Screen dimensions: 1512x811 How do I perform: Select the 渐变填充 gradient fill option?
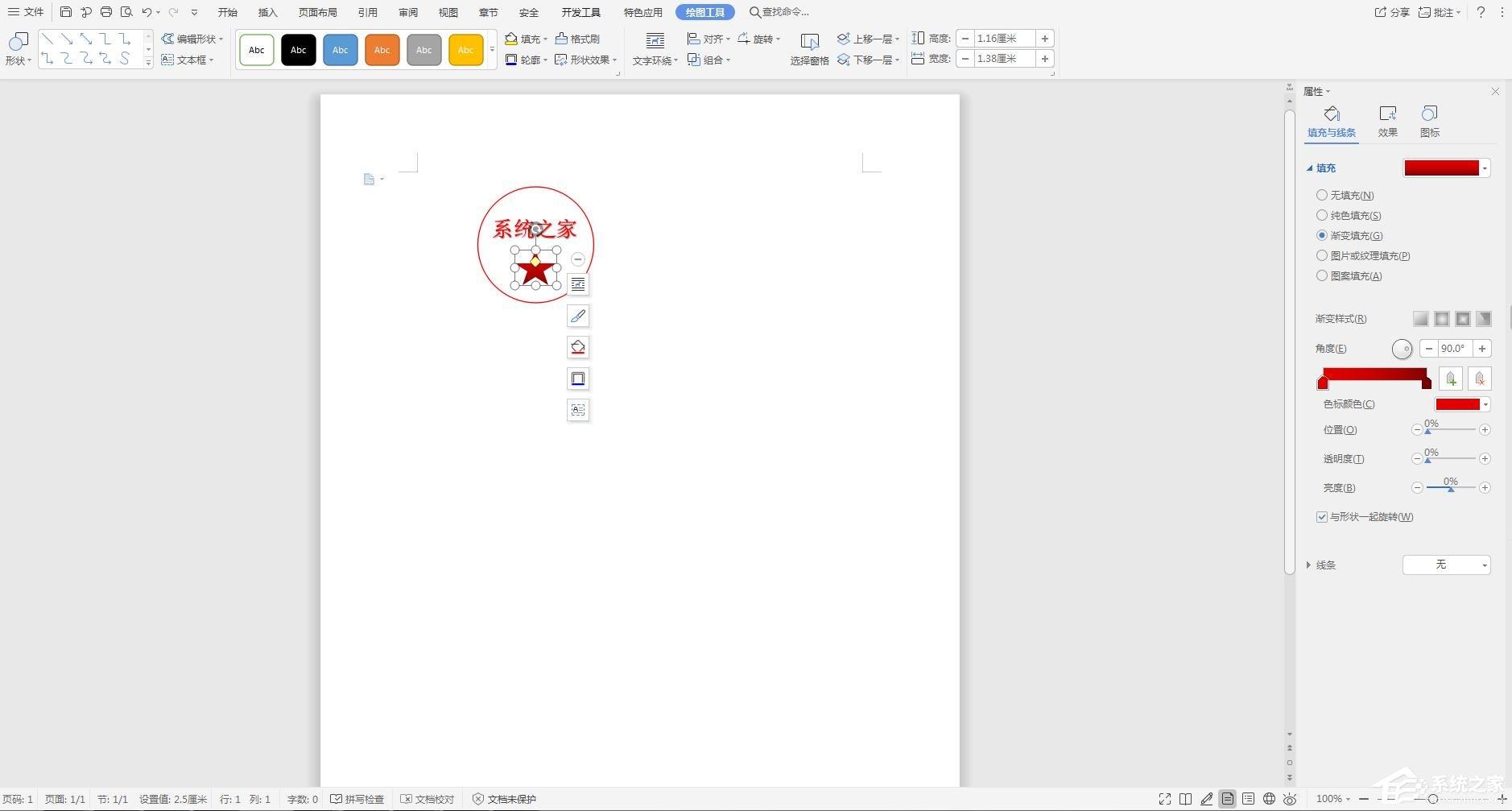1321,235
